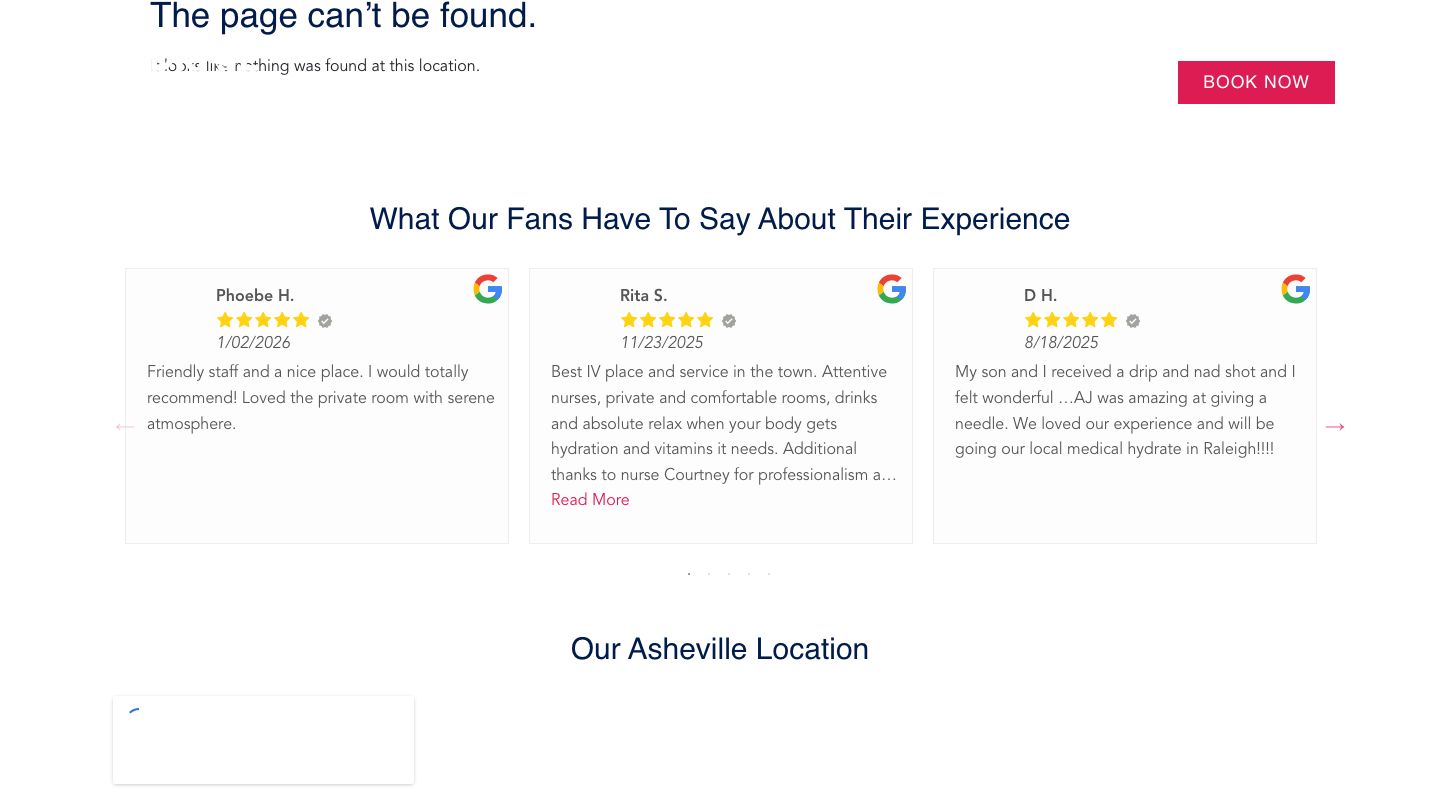
Task: Click the five-star rating under Rita S.
Action: 667,320
